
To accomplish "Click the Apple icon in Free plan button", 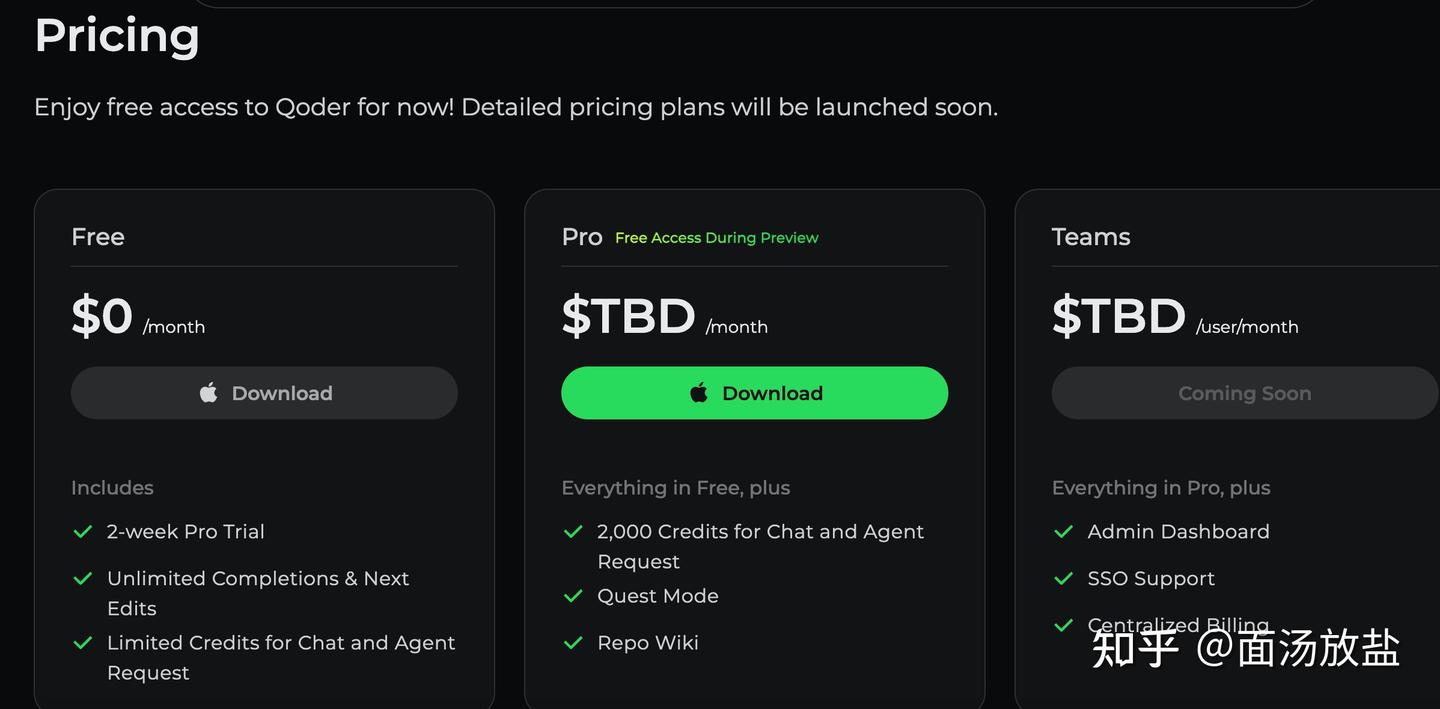I will [x=208, y=393].
